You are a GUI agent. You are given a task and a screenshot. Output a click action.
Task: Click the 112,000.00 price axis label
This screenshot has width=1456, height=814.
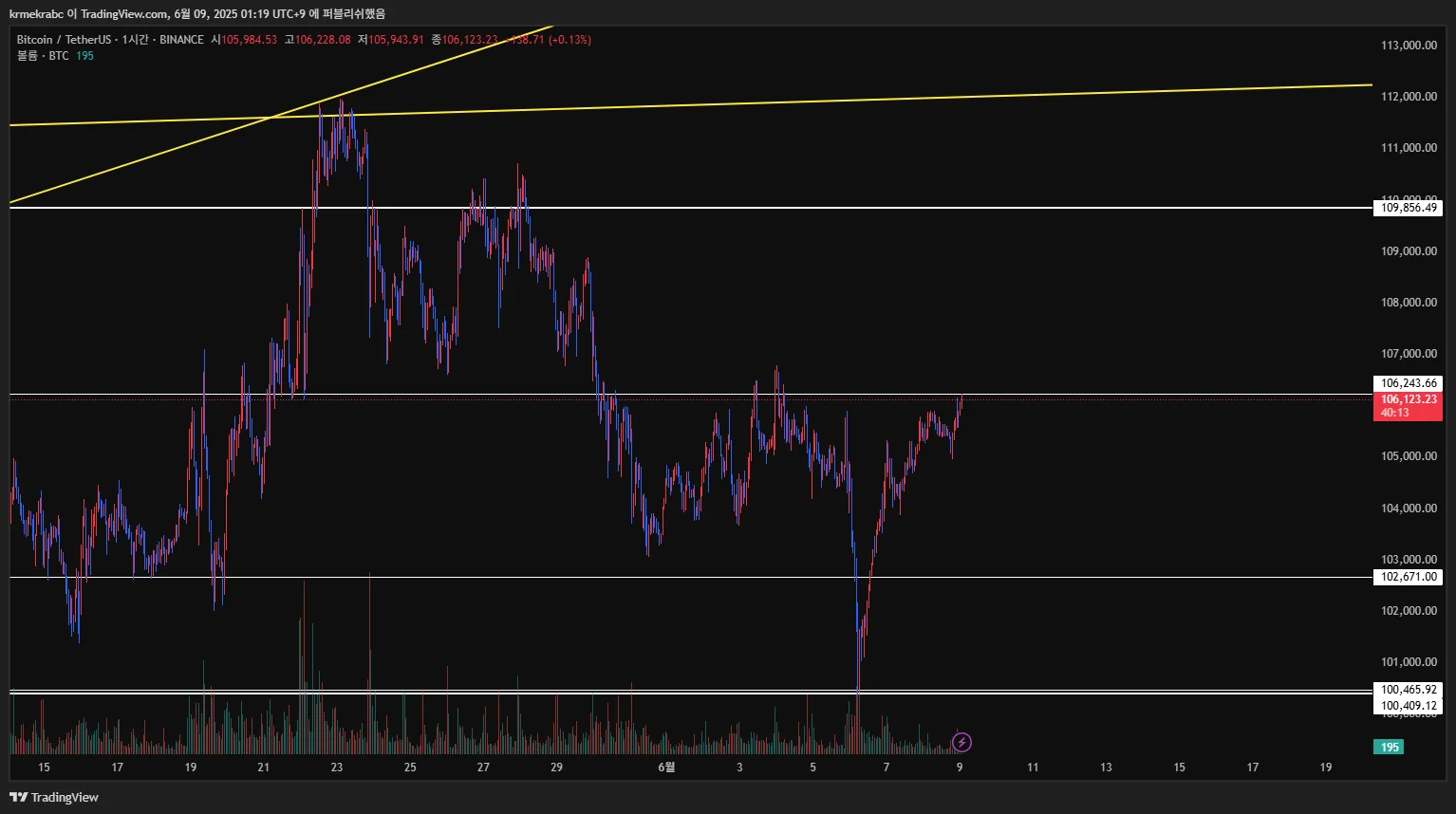[1408, 97]
